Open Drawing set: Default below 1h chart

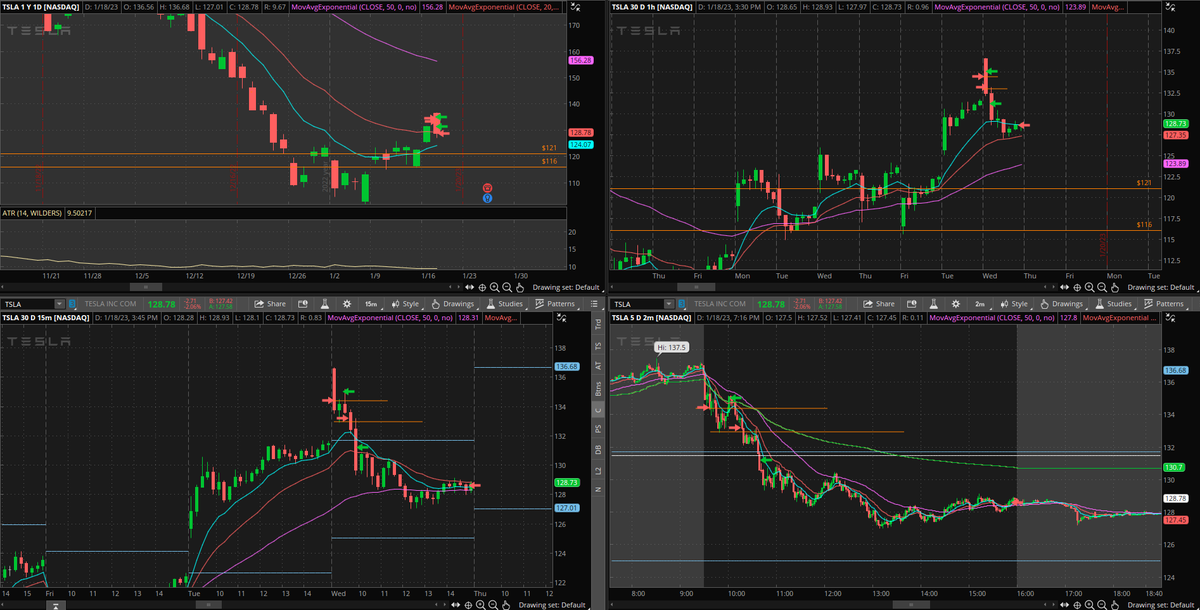tap(1161, 286)
